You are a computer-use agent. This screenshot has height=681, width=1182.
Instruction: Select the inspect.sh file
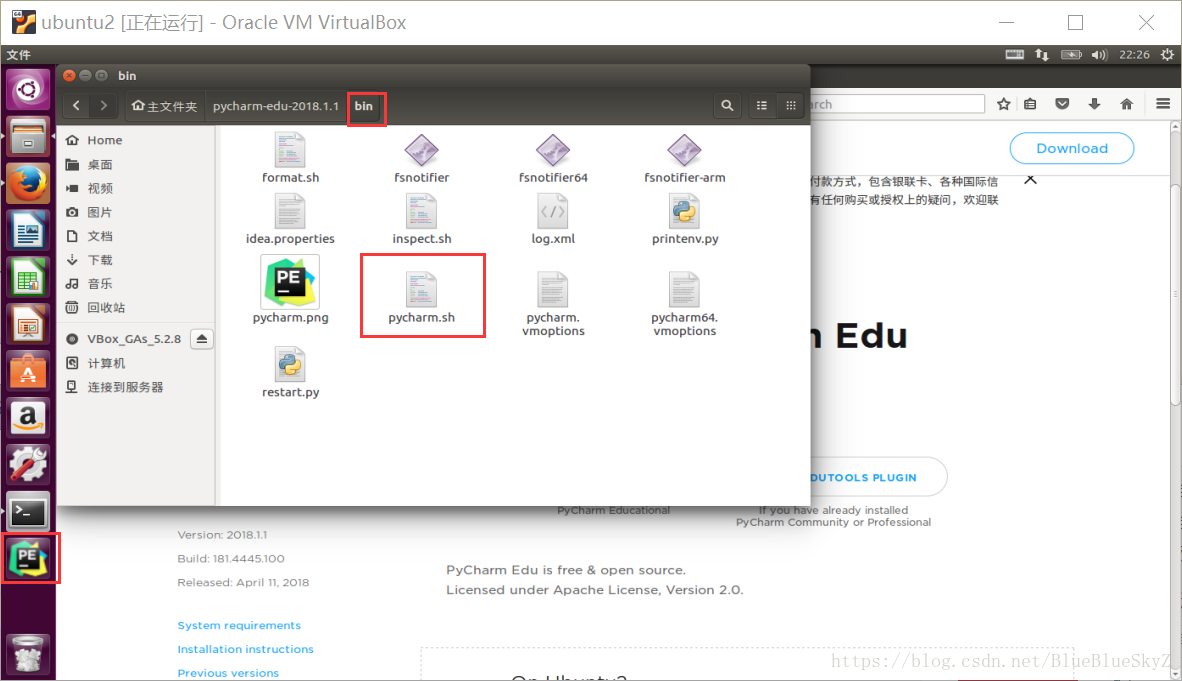[421, 219]
